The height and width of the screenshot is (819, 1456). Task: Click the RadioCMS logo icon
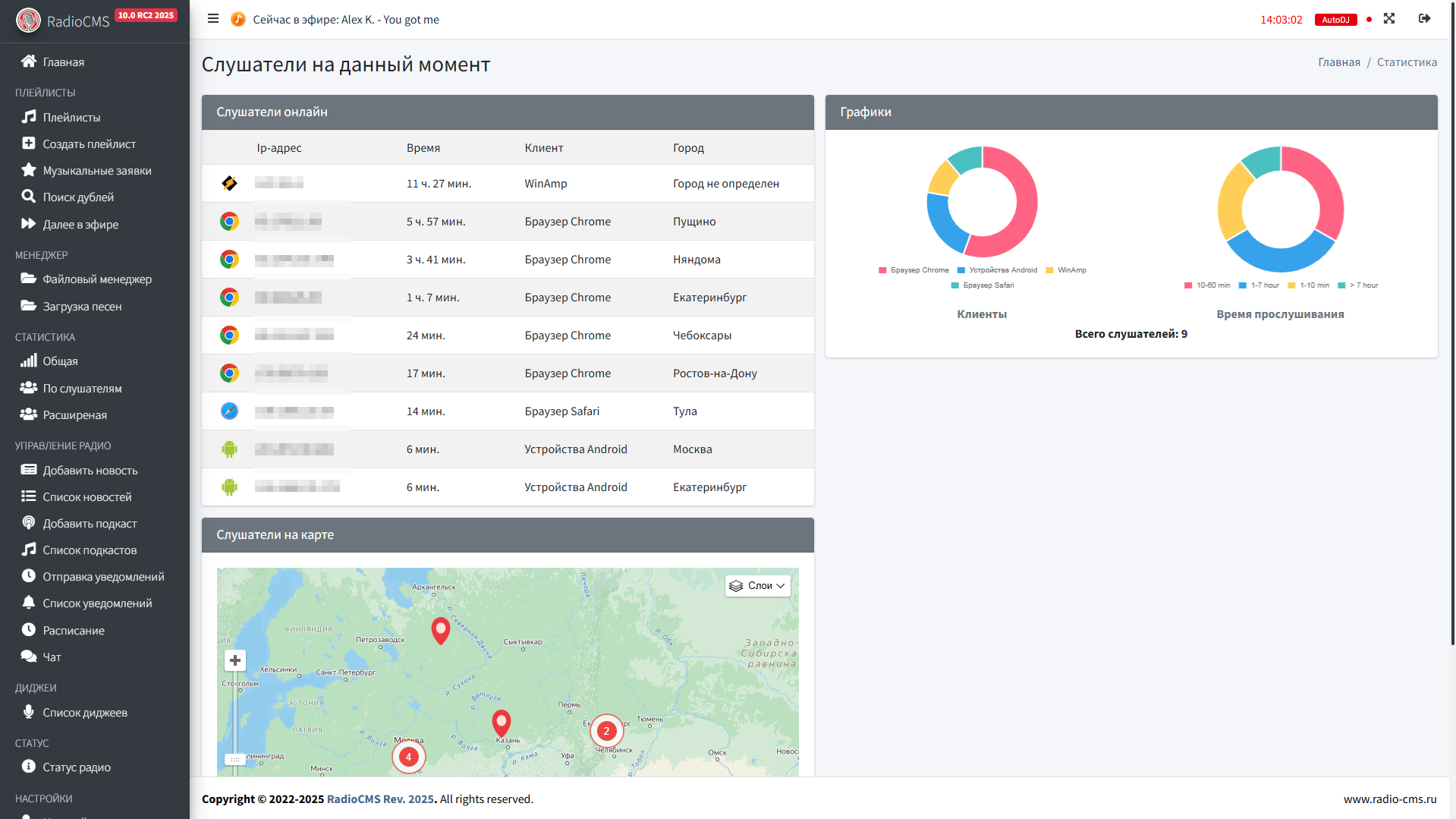point(28,20)
